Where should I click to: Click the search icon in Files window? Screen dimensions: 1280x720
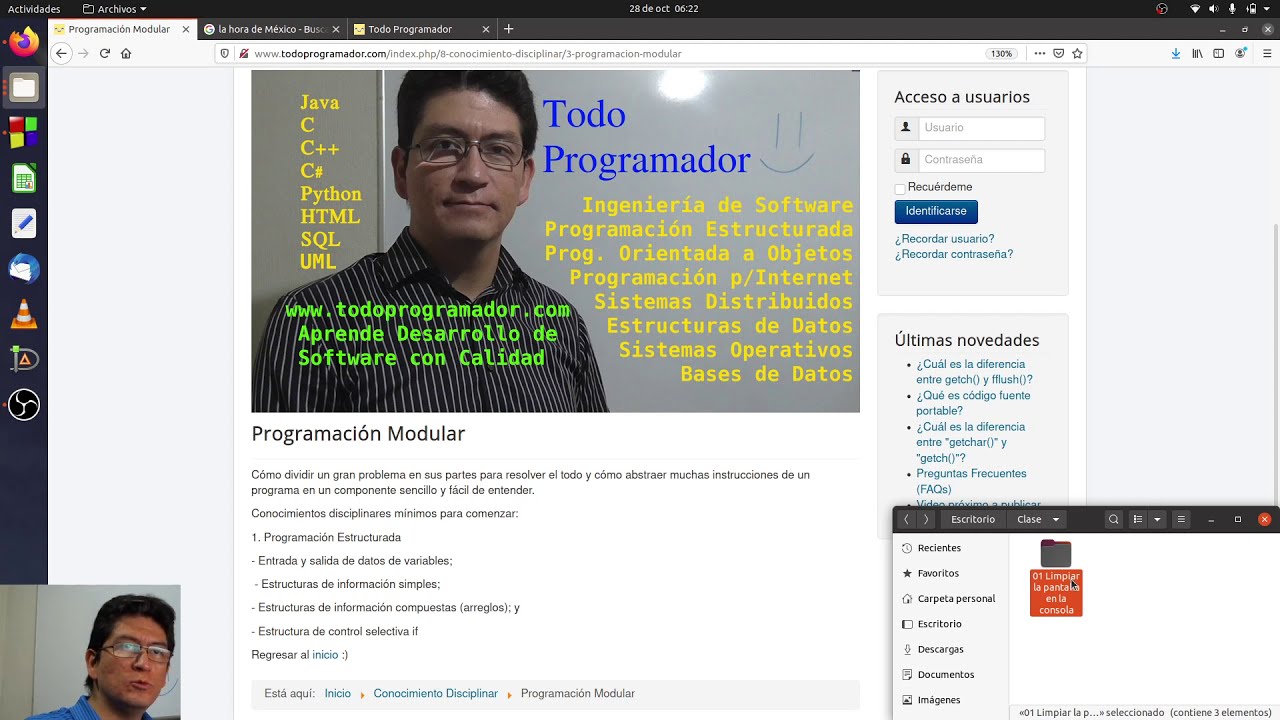pyautogui.click(x=1113, y=519)
